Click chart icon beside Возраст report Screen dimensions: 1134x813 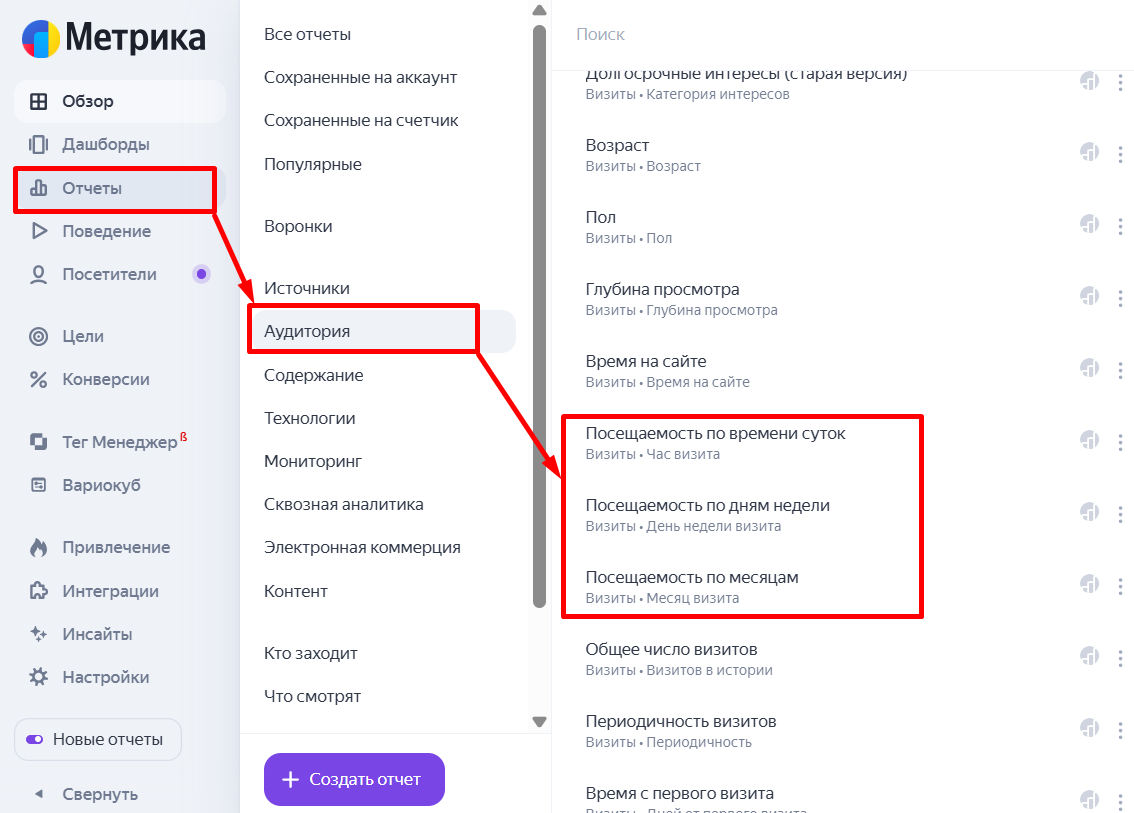pos(1089,153)
